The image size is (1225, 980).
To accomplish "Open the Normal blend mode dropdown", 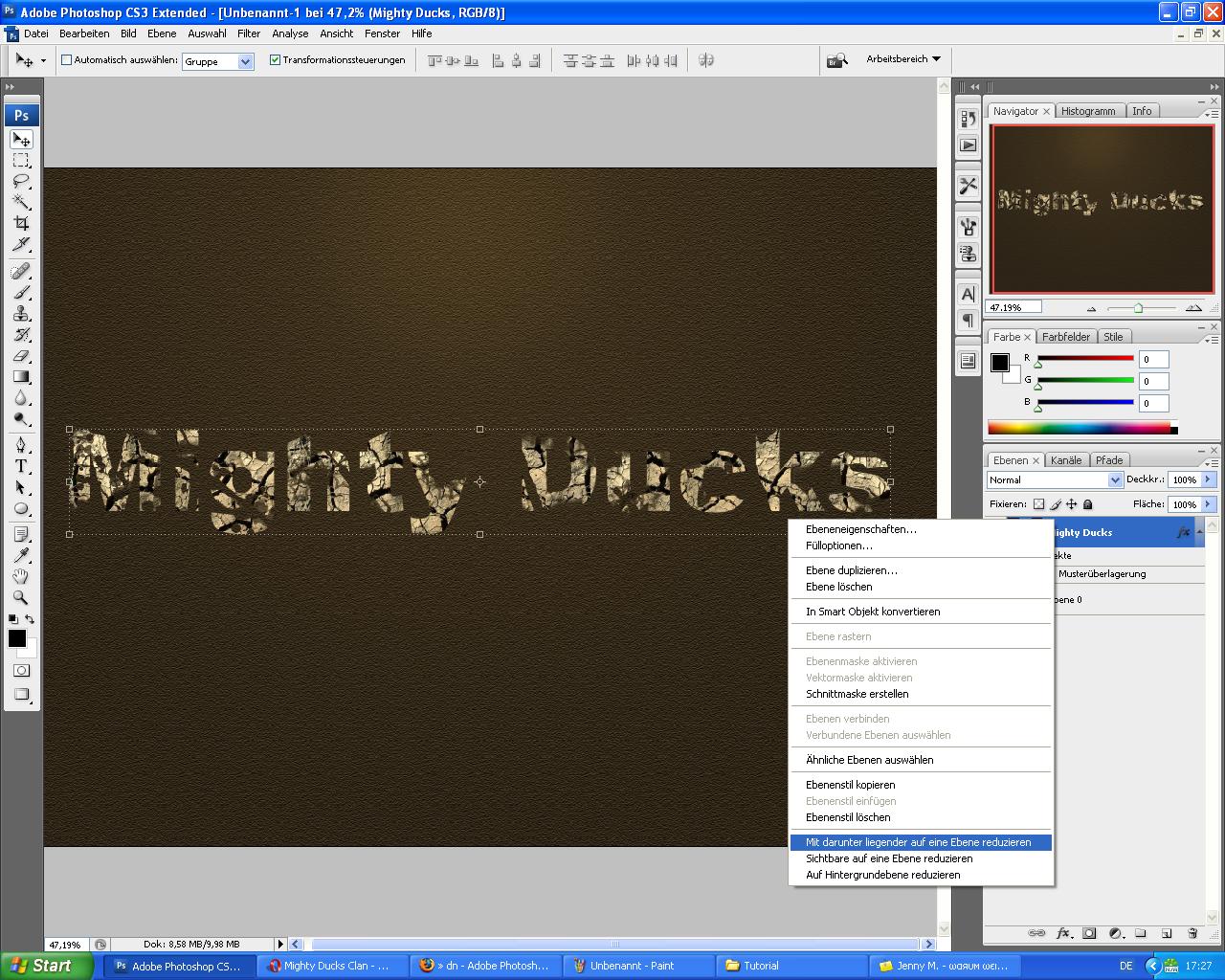I will coord(1114,479).
